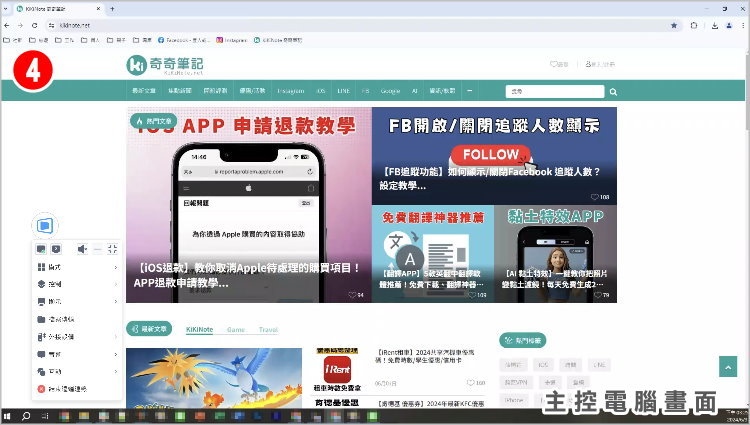This screenshot has height=425, width=750.
Task: Select Google in the site navigation
Action: point(390,91)
